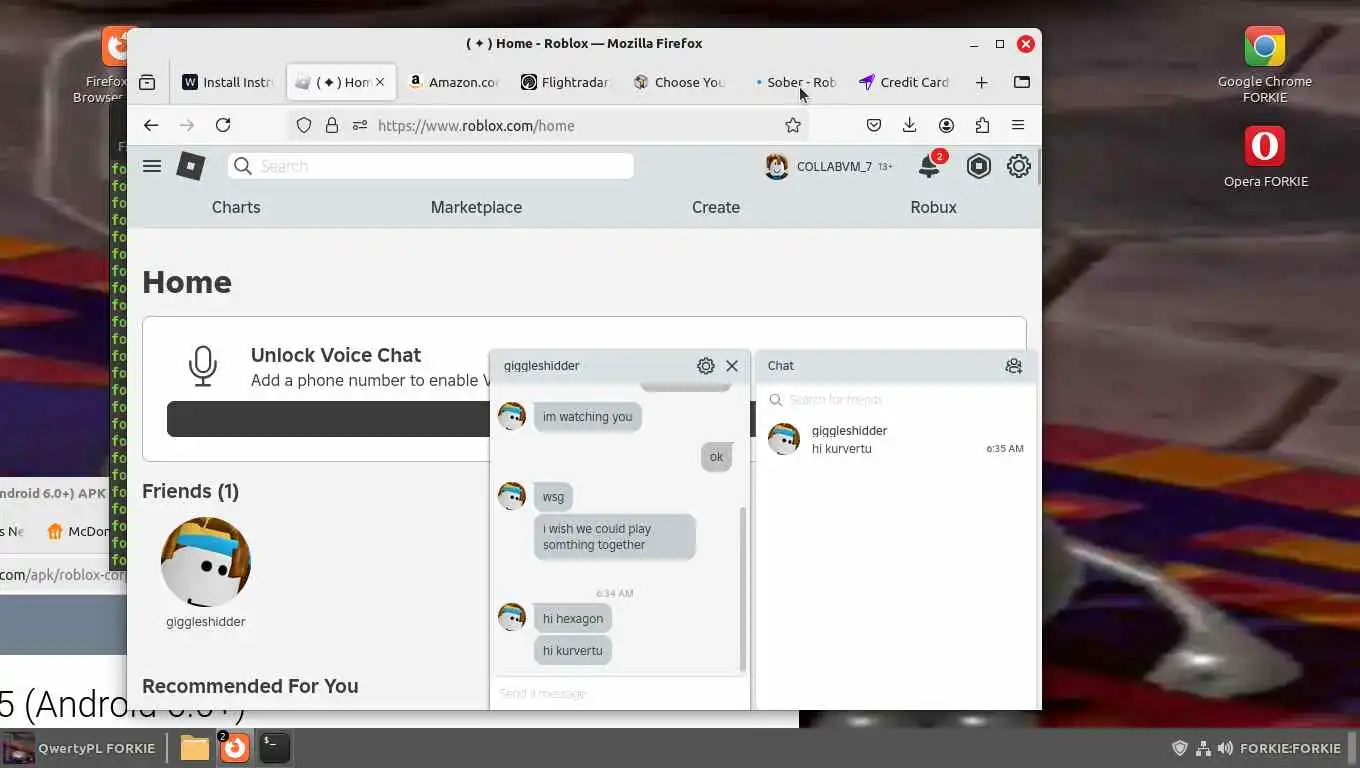Click the Friends (1) heading link
The image size is (1360, 768).
pyautogui.click(x=190, y=491)
